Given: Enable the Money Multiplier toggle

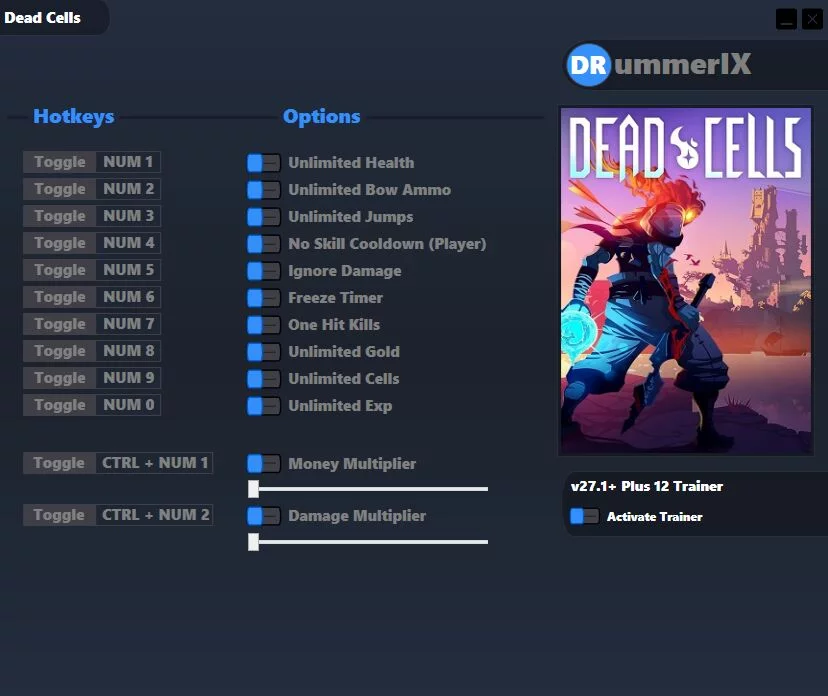Looking at the screenshot, I should (264, 464).
